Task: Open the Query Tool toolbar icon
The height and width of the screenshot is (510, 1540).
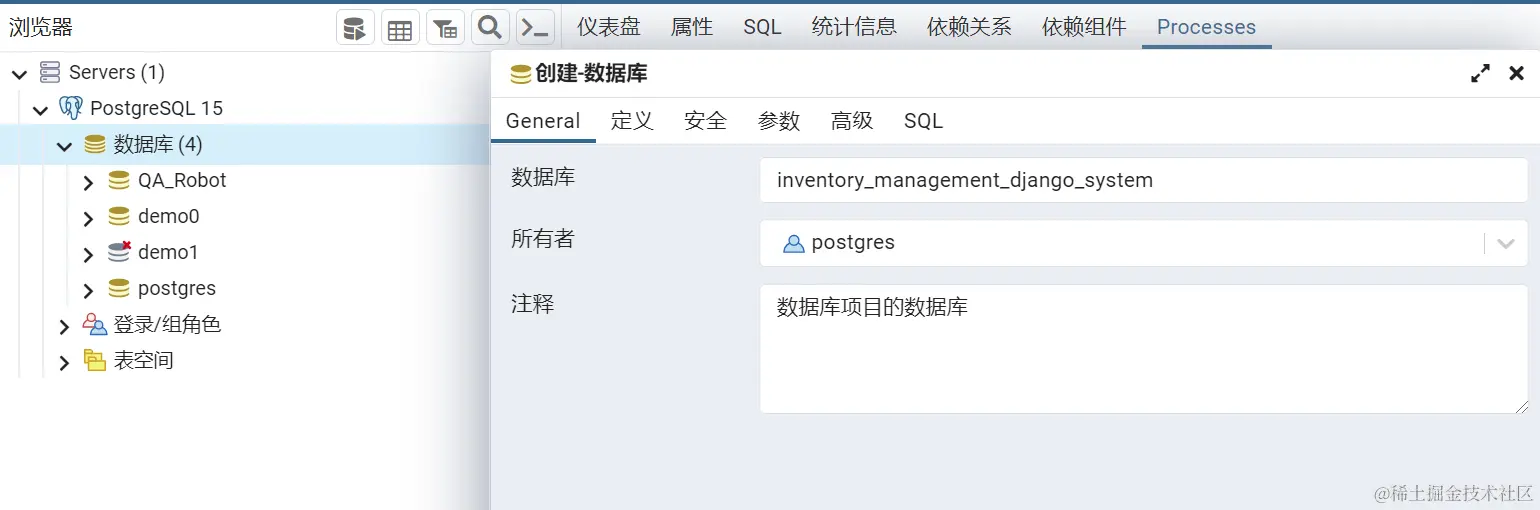Action: click(x=355, y=28)
